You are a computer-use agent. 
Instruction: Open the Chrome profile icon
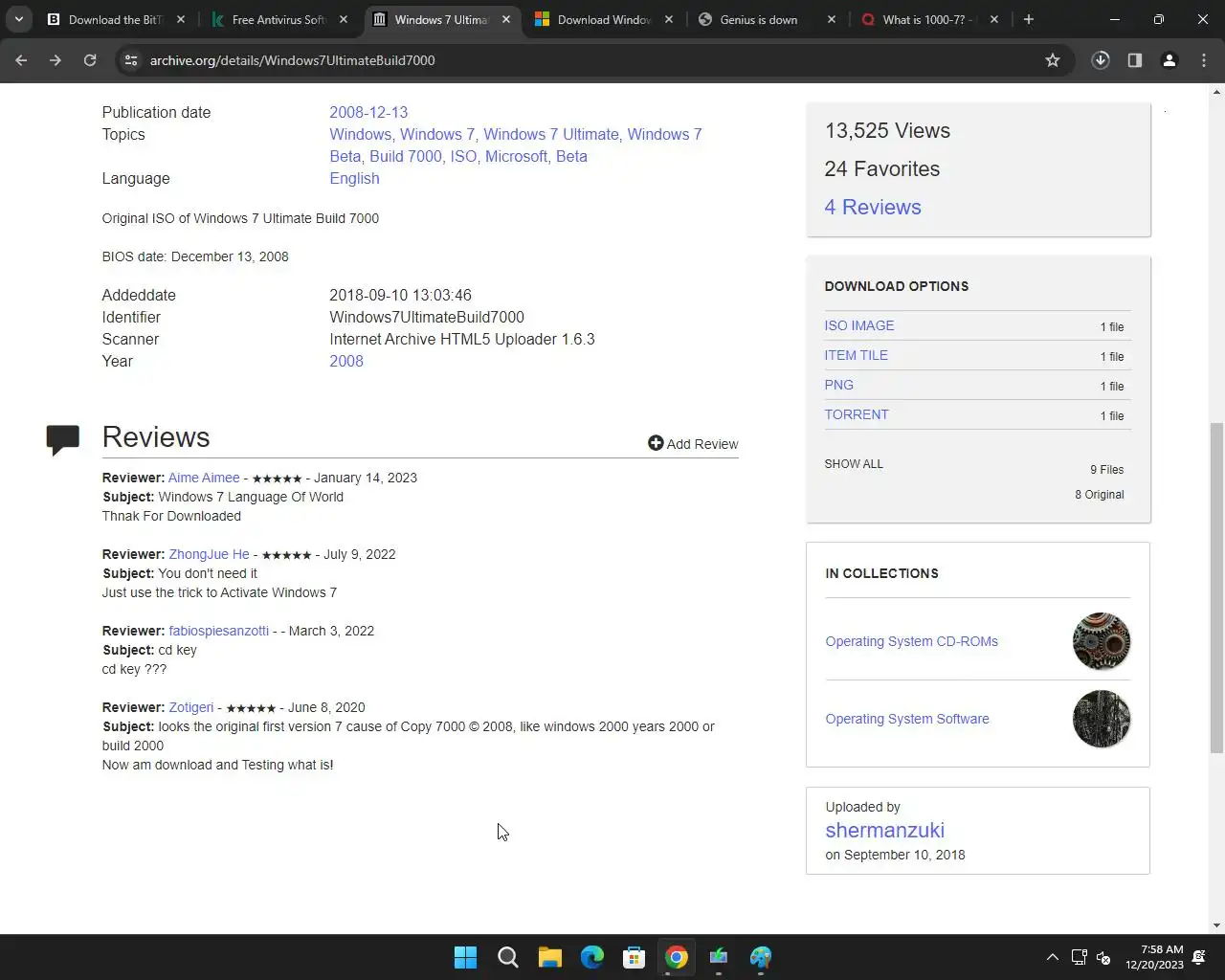click(1169, 60)
